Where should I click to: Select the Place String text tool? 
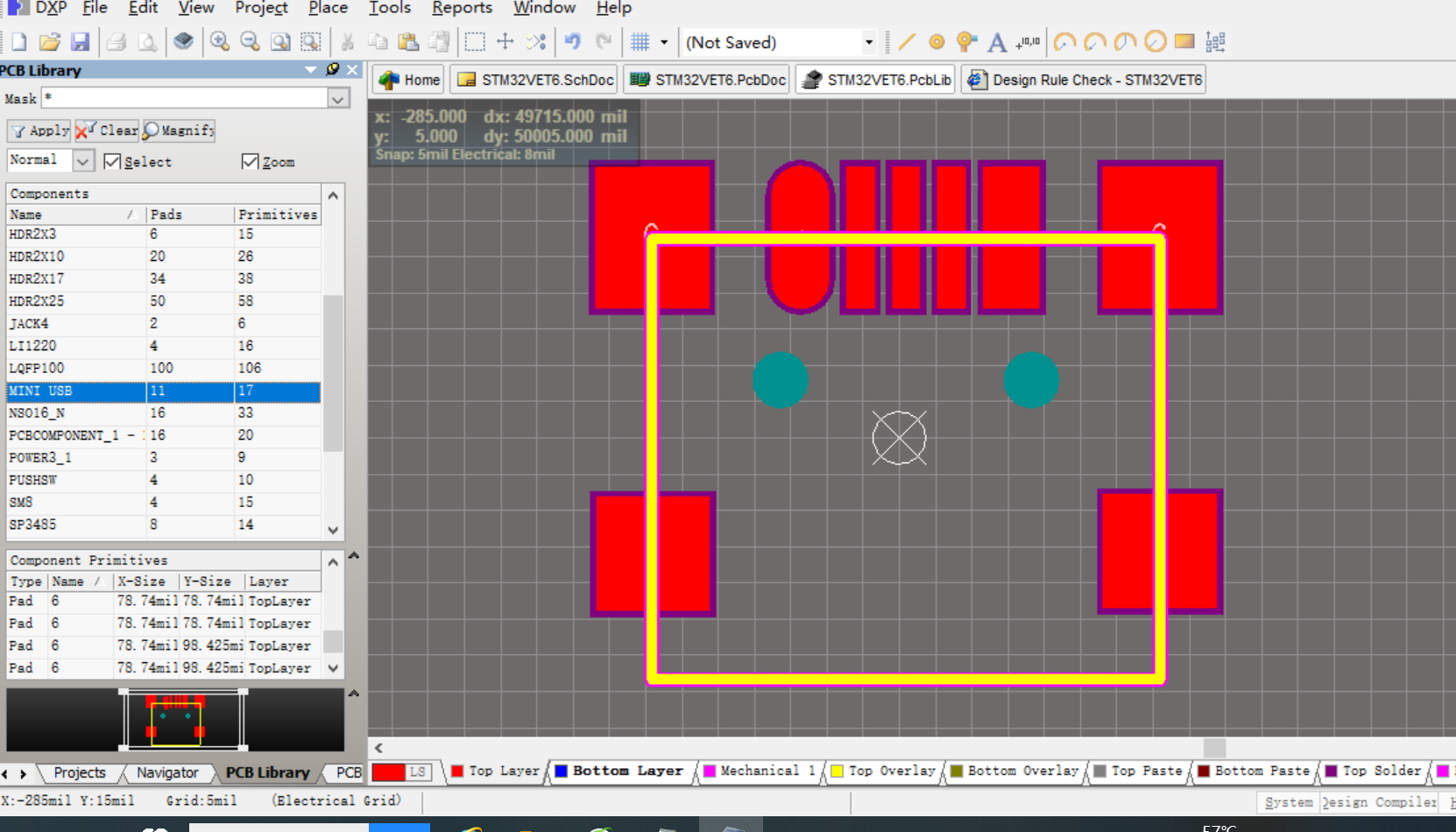point(997,42)
